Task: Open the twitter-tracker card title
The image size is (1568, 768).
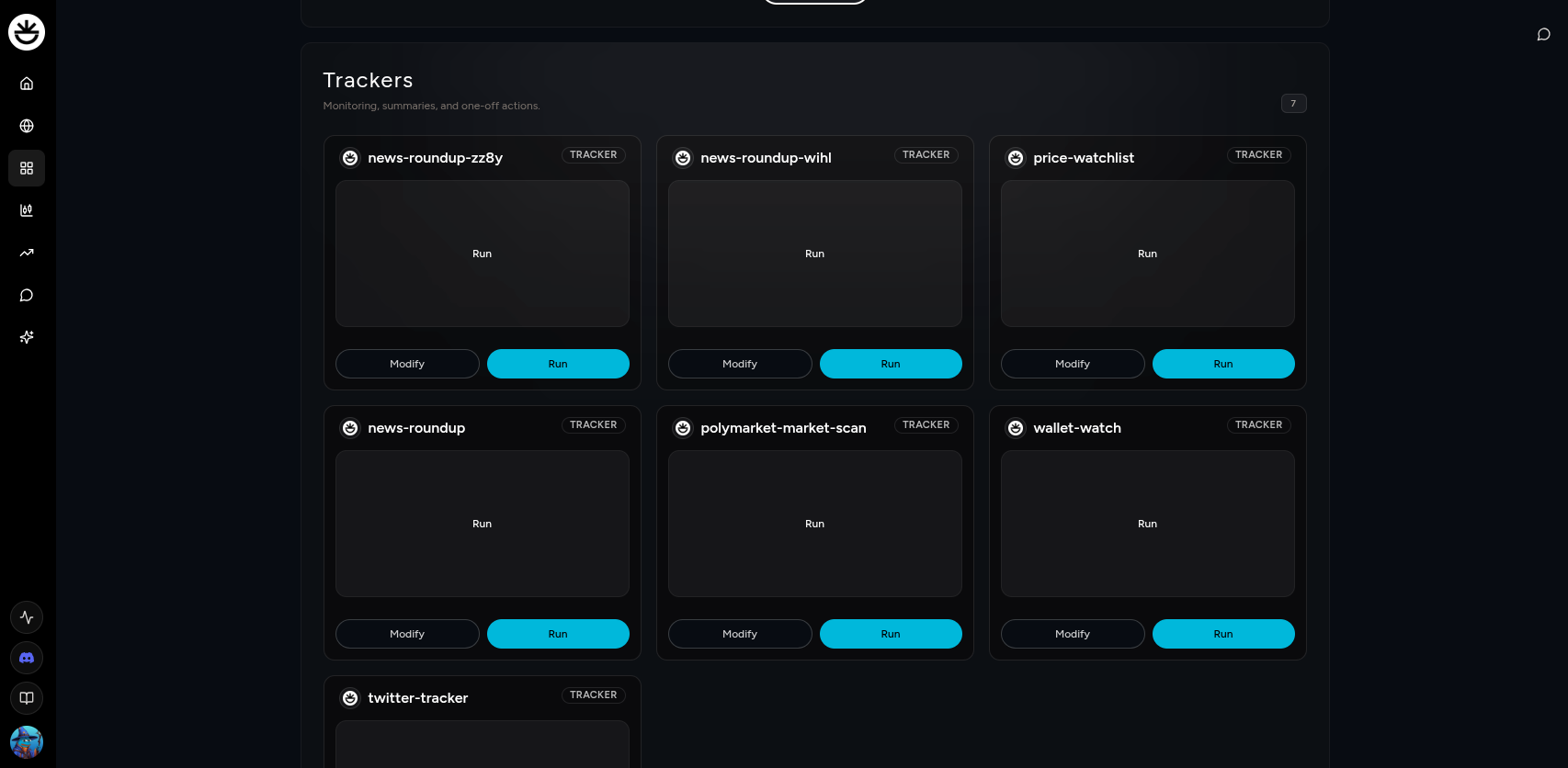Action: point(418,698)
